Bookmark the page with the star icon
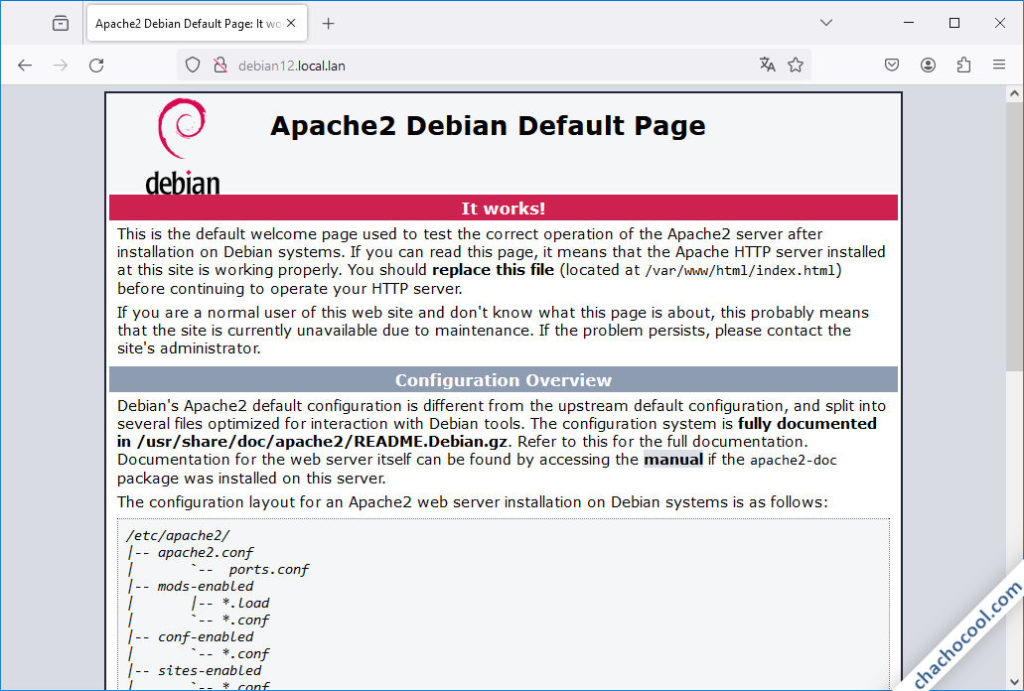The height and width of the screenshot is (691, 1024). click(x=796, y=64)
